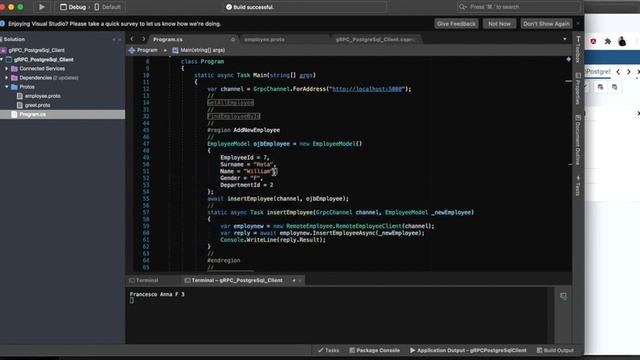Image resolution: width=640 pixels, height=360 pixels.
Task: Open the Build Output pad
Action: 555,350
